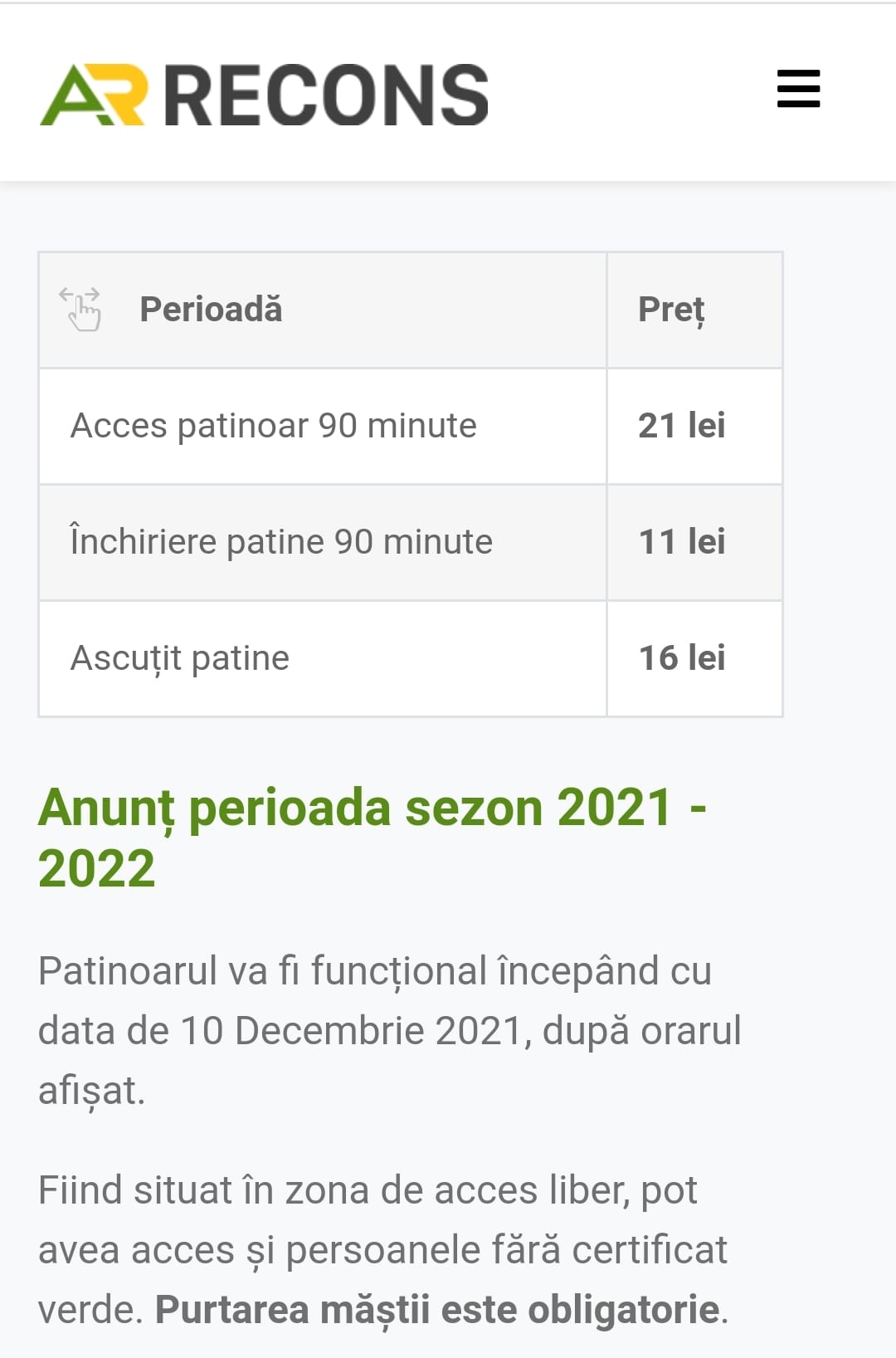The height and width of the screenshot is (1358, 896).
Task: Open the hamburger navigation menu
Action: pos(798,90)
